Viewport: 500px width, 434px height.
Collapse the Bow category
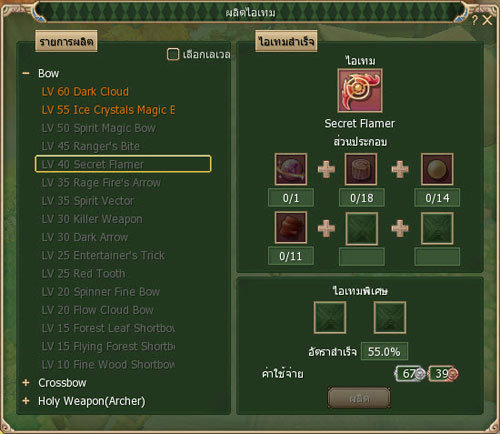pos(26,73)
